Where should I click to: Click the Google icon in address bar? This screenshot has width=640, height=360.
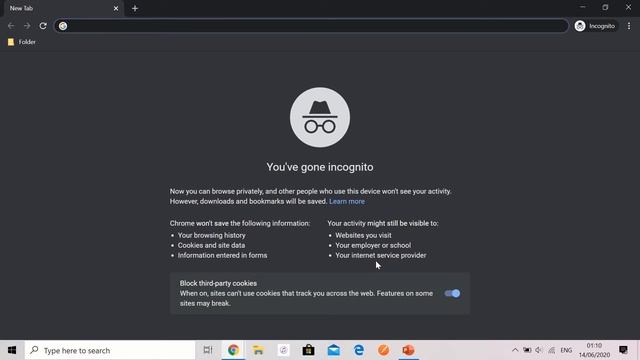63,26
